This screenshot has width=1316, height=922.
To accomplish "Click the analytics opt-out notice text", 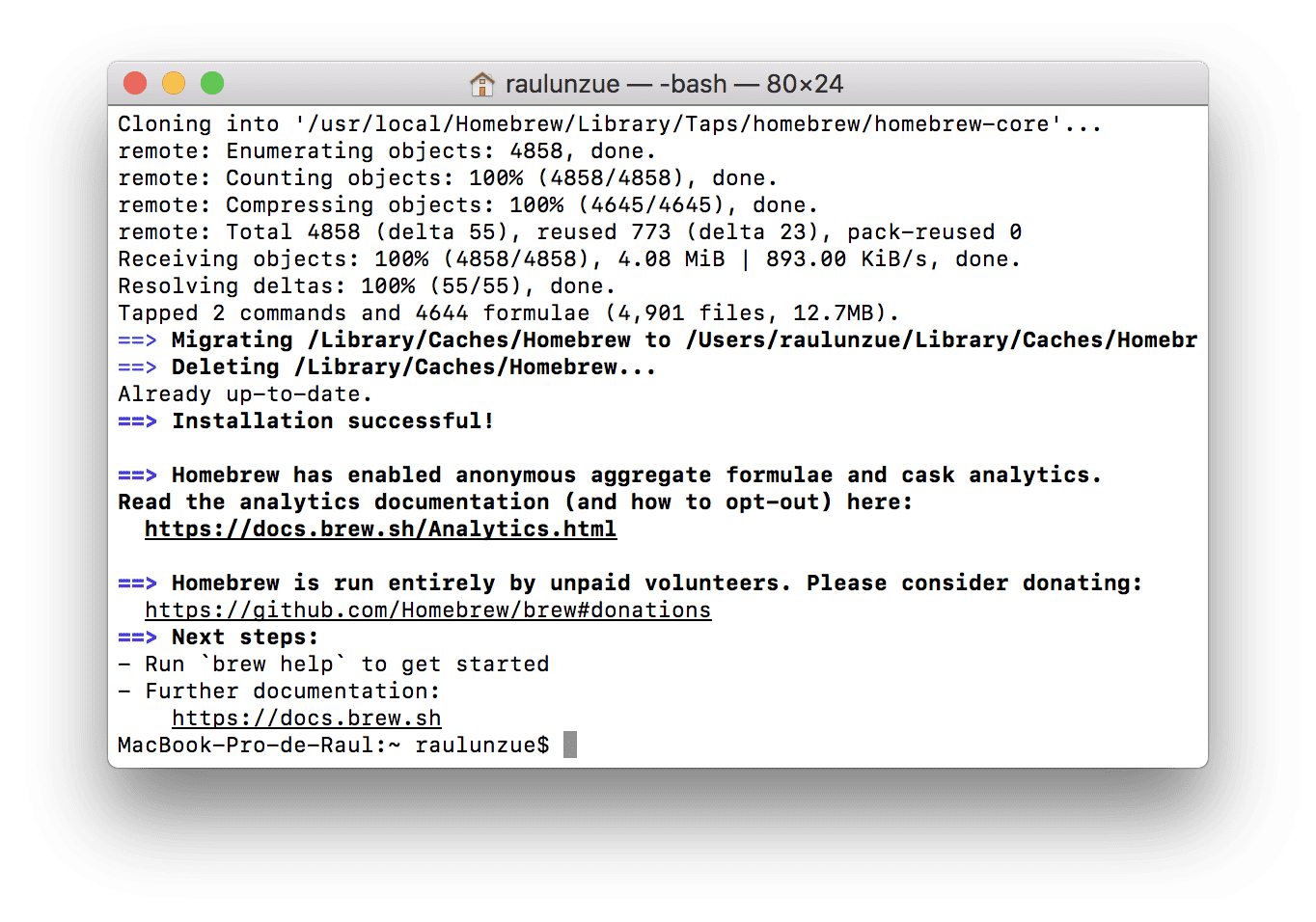I will point(514,502).
